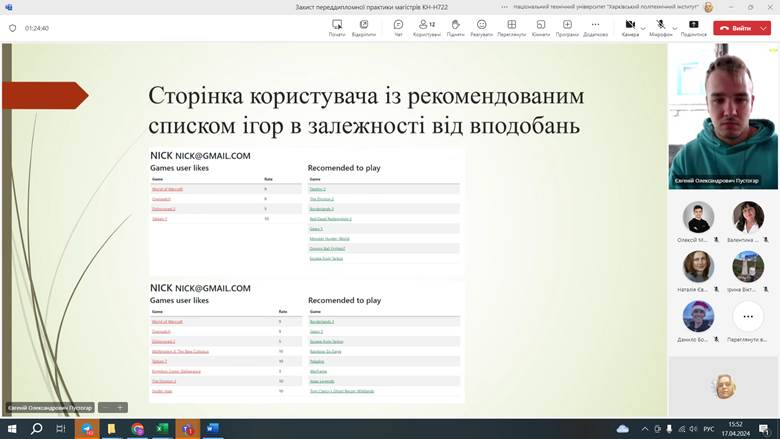
Task: Open the Додатково more actions menu
Action: (595, 27)
